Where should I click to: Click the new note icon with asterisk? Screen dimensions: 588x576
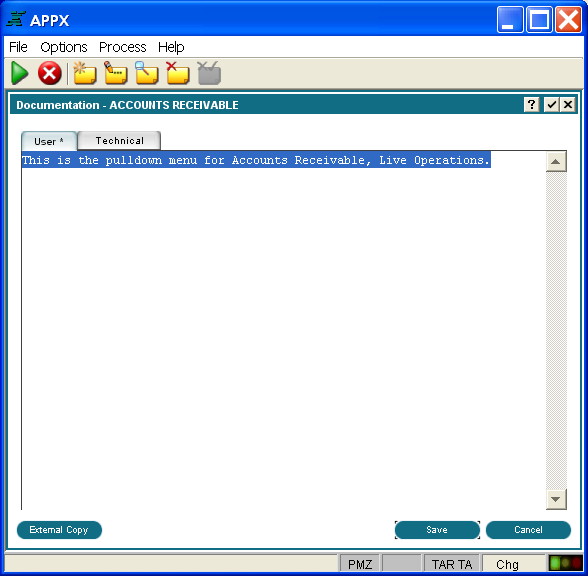point(85,73)
